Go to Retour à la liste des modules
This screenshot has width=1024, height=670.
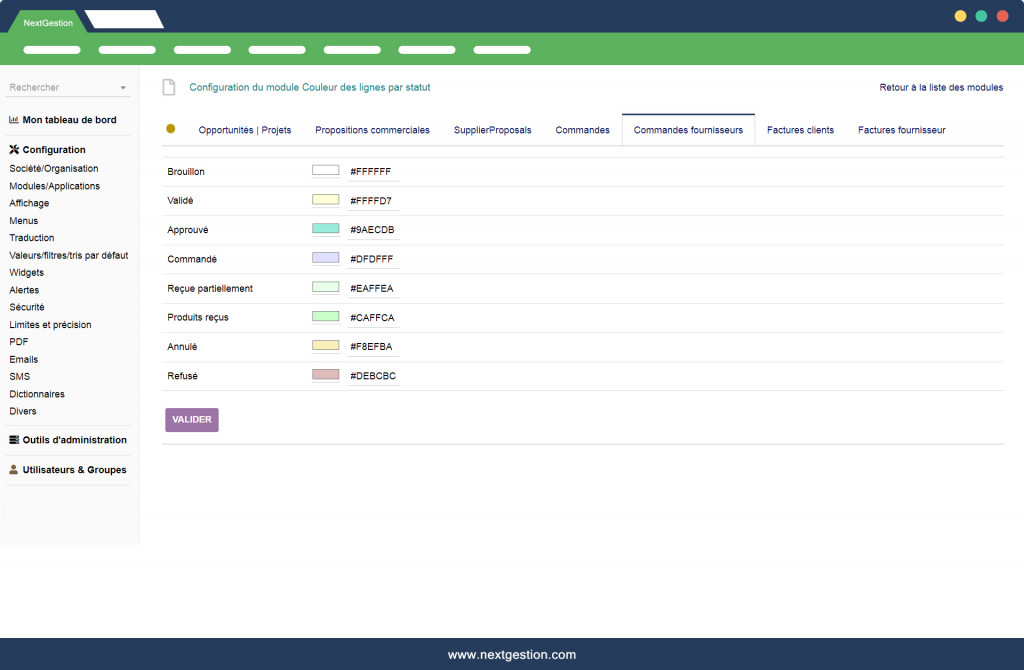point(940,88)
